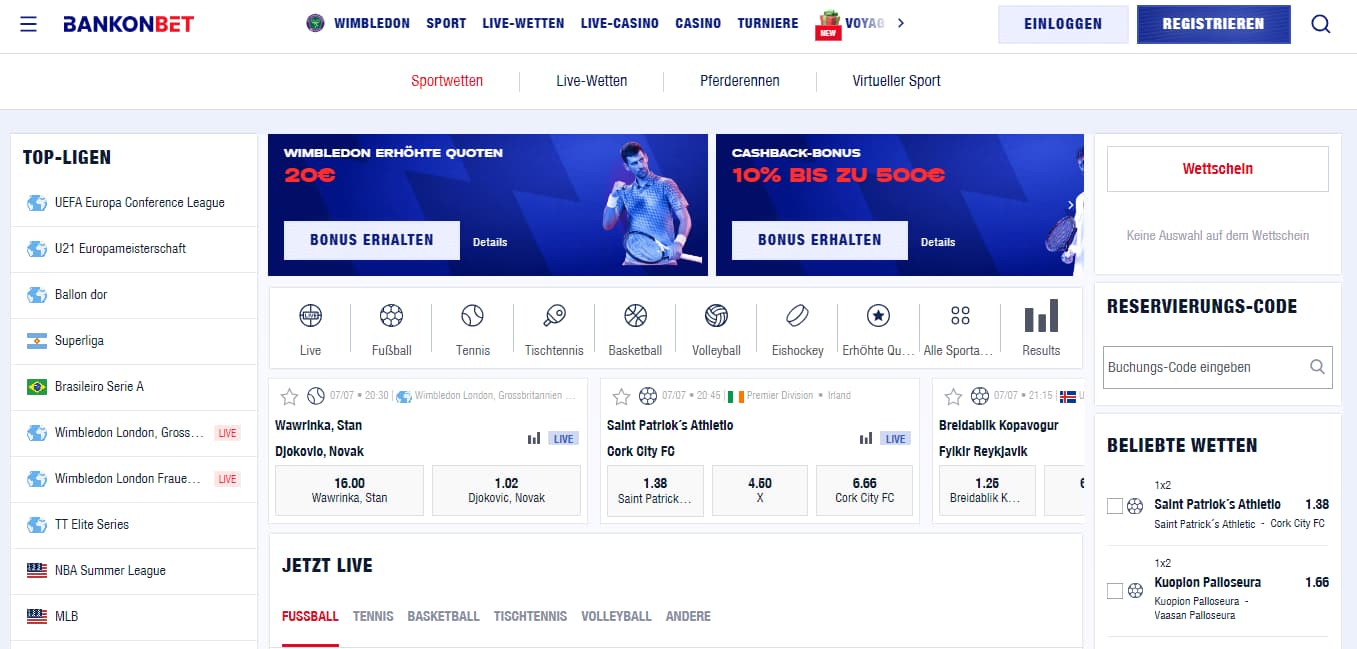The image size is (1357, 649).
Task: Tick the Kuopion Palloseura bet checkbox
Action: (1115, 591)
